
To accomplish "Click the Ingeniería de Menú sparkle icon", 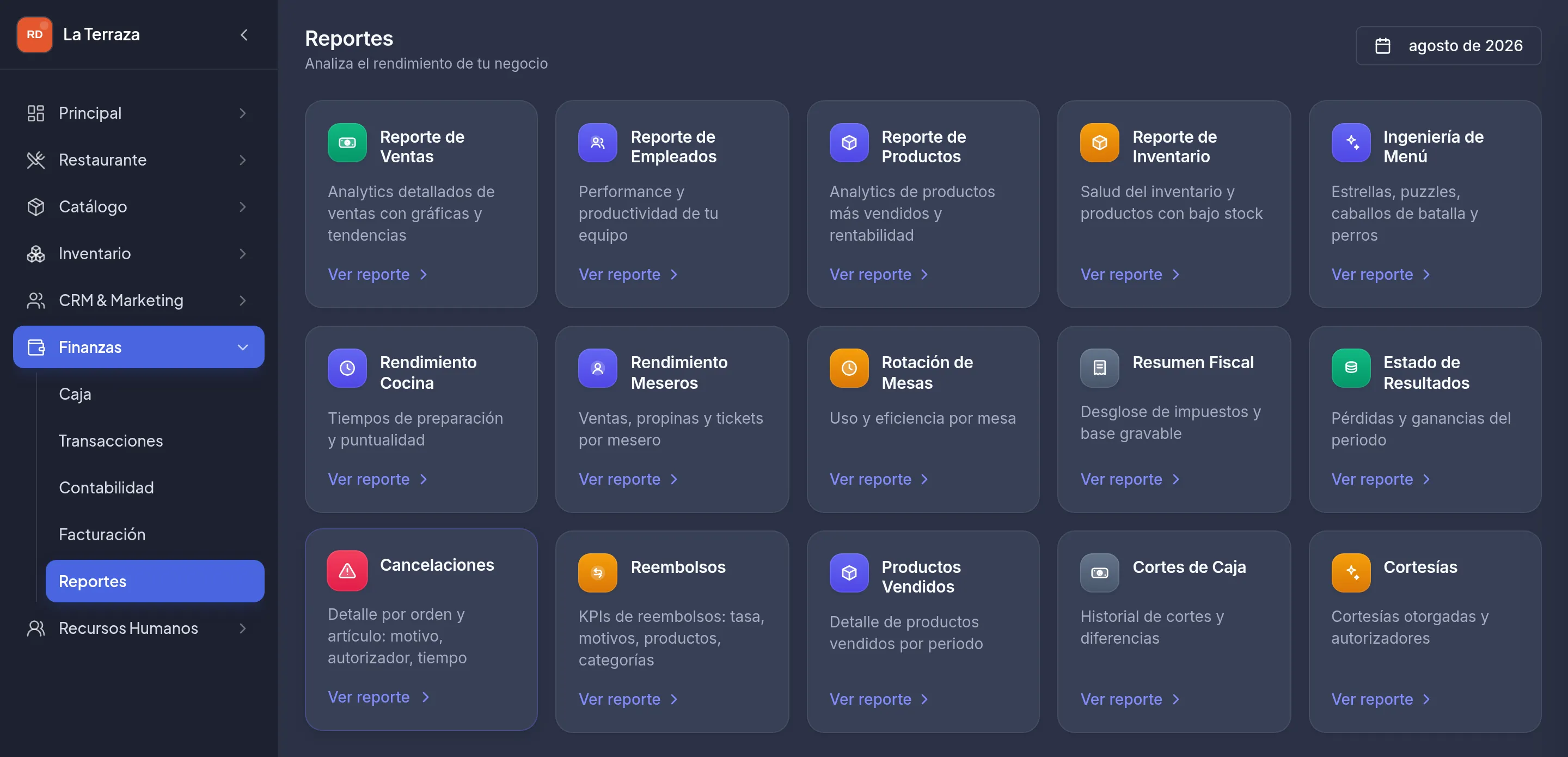I will click(x=1351, y=143).
